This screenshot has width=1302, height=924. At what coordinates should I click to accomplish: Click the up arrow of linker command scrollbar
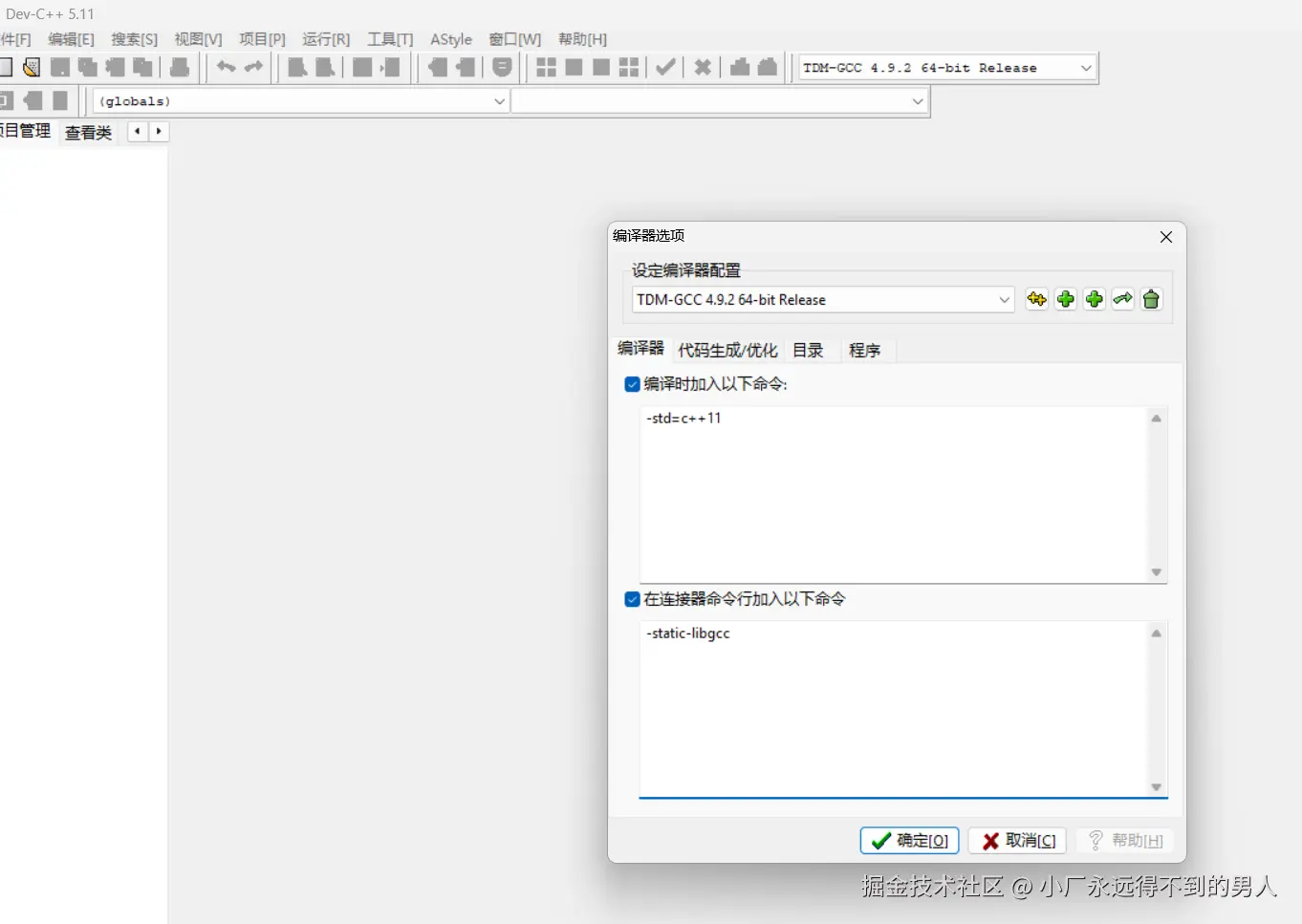pyautogui.click(x=1157, y=634)
